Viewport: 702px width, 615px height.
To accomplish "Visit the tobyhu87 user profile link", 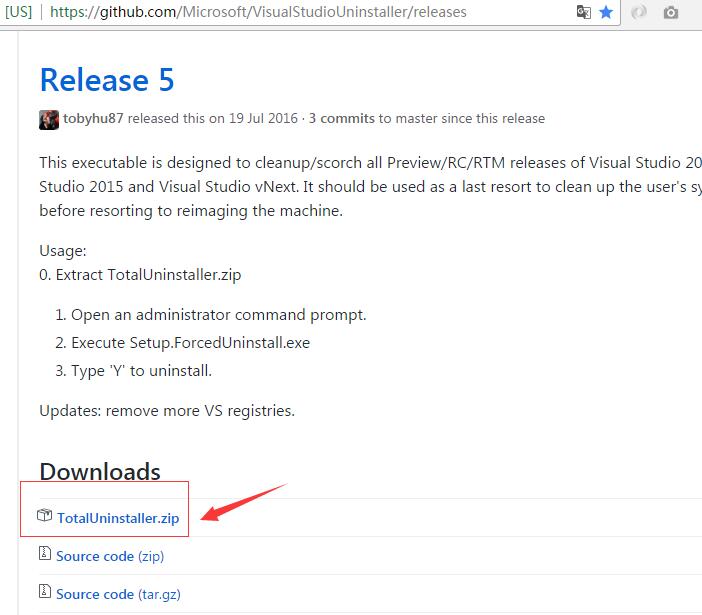I will click(93, 118).
